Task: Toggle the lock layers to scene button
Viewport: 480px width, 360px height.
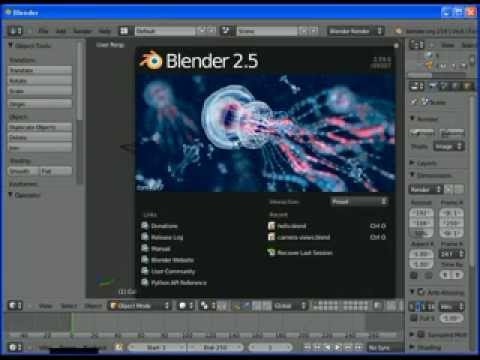Action: click(377, 306)
